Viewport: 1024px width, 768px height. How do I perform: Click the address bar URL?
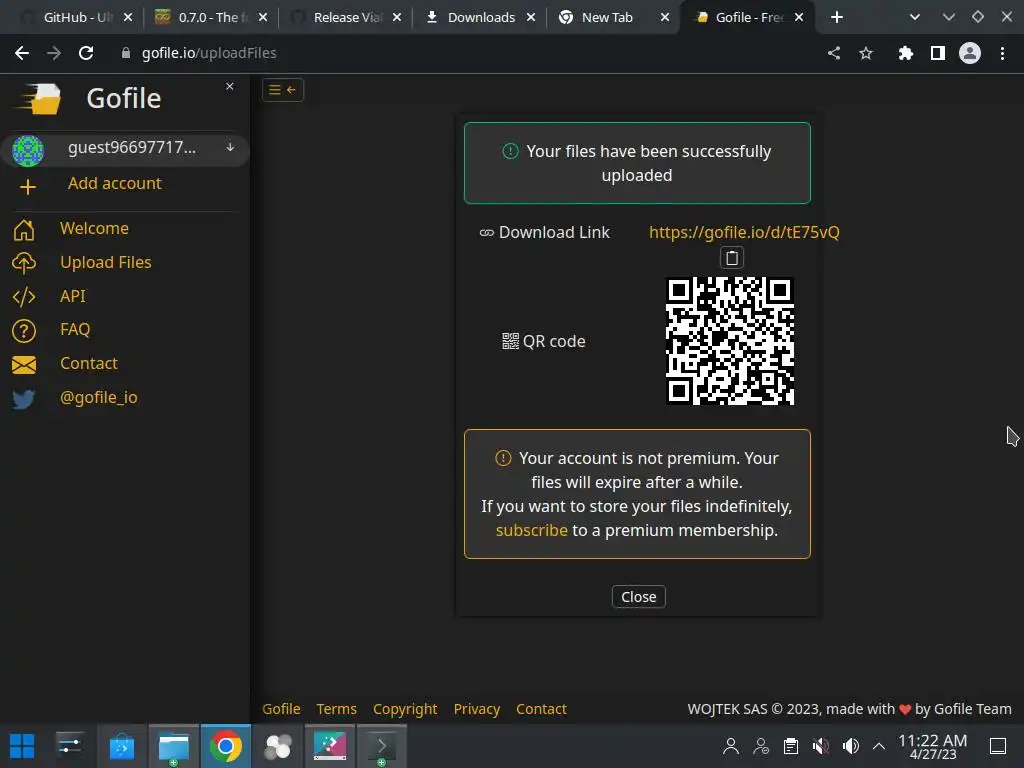tap(209, 53)
